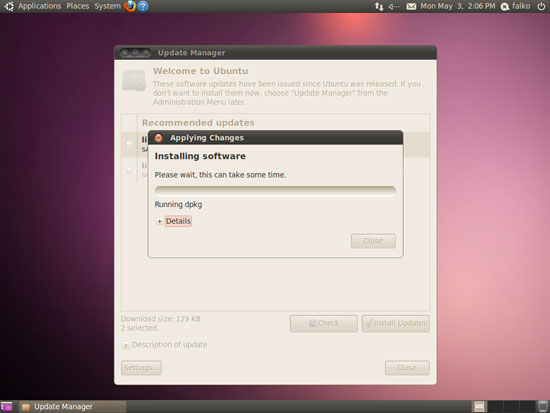Expand Description of update
Image resolution: width=550 pixels, height=413 pixels.
165,345
